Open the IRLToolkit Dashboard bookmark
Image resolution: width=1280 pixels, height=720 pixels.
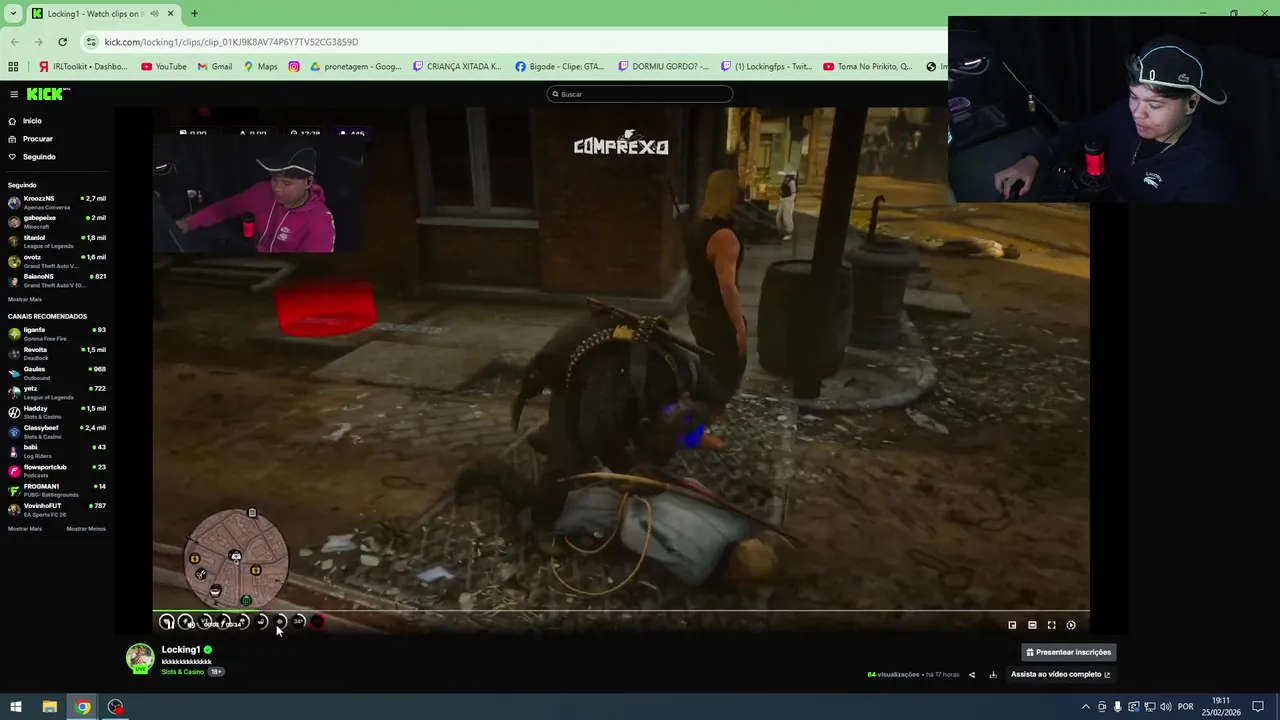83,67
